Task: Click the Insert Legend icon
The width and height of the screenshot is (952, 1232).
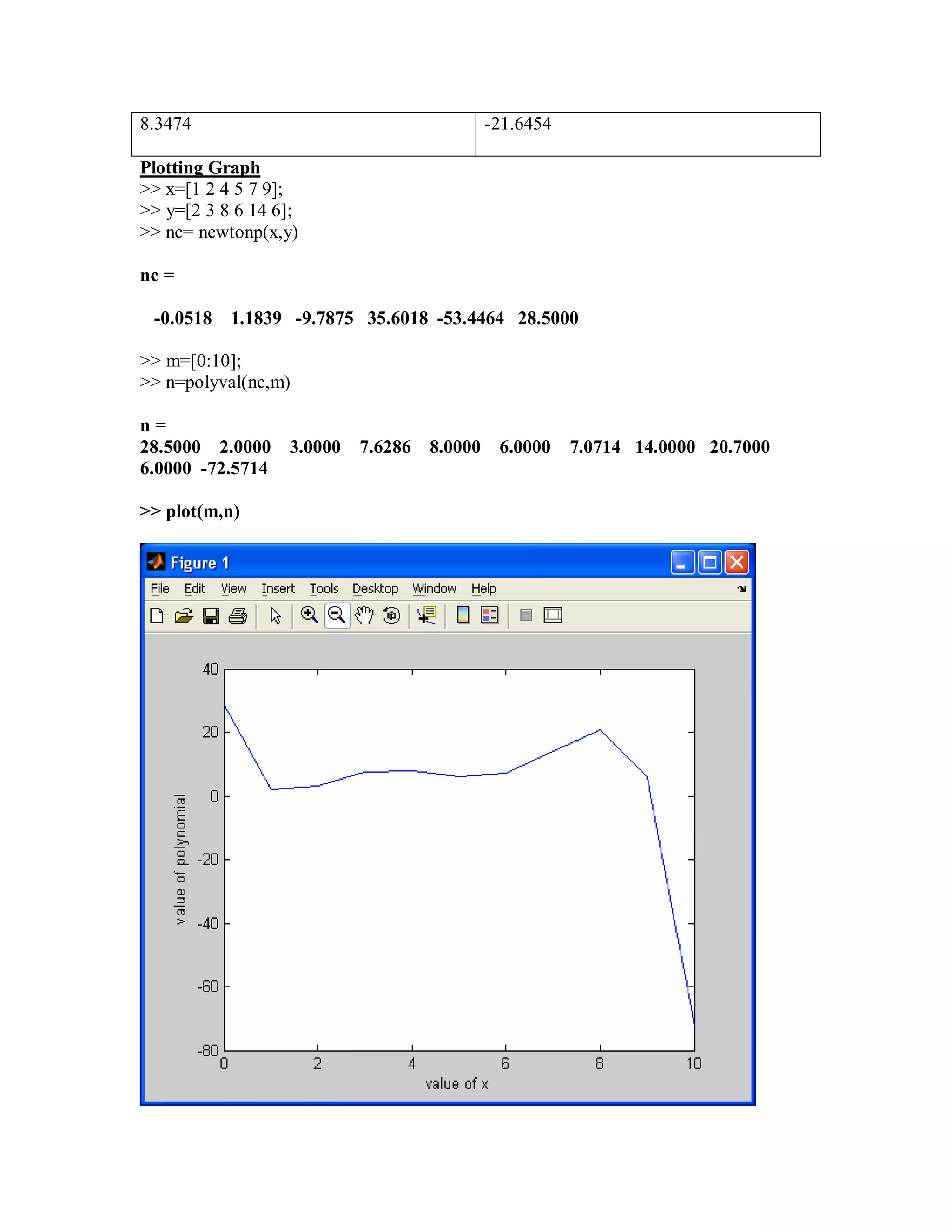Action: [489, 615]
